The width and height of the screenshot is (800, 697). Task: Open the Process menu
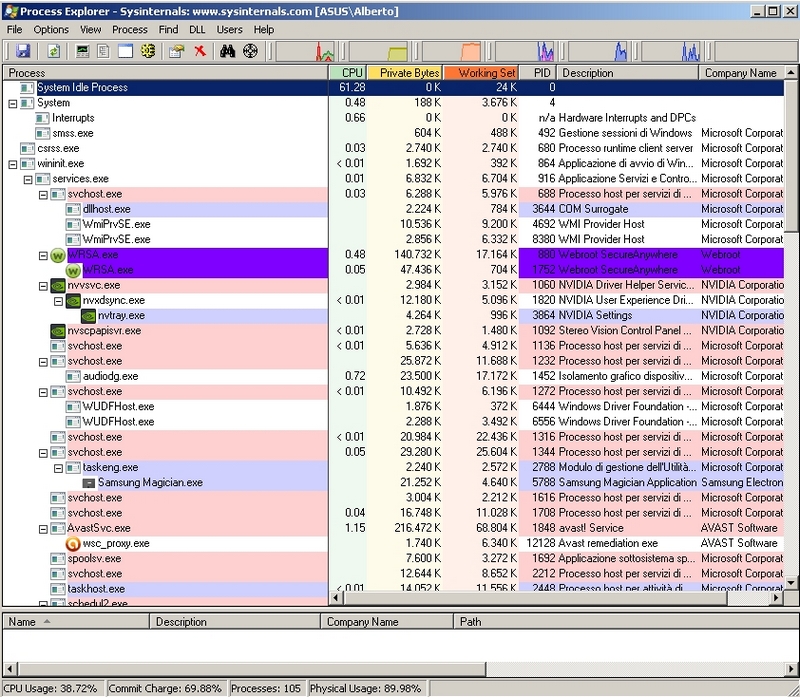click(x=130, y=30)
